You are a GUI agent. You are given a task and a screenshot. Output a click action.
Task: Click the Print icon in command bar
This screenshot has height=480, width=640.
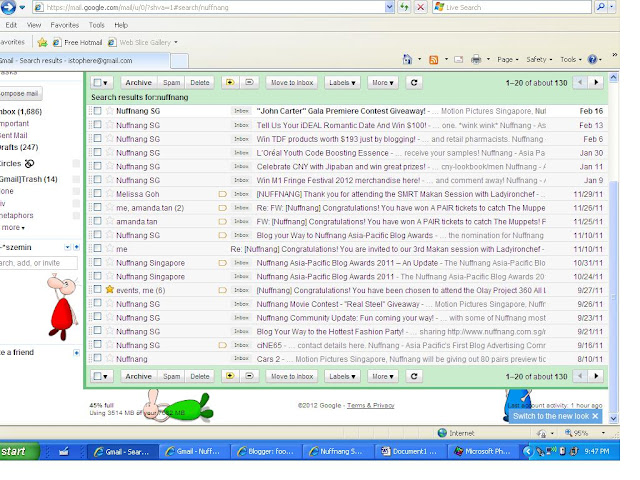click(x=476, y=60)
